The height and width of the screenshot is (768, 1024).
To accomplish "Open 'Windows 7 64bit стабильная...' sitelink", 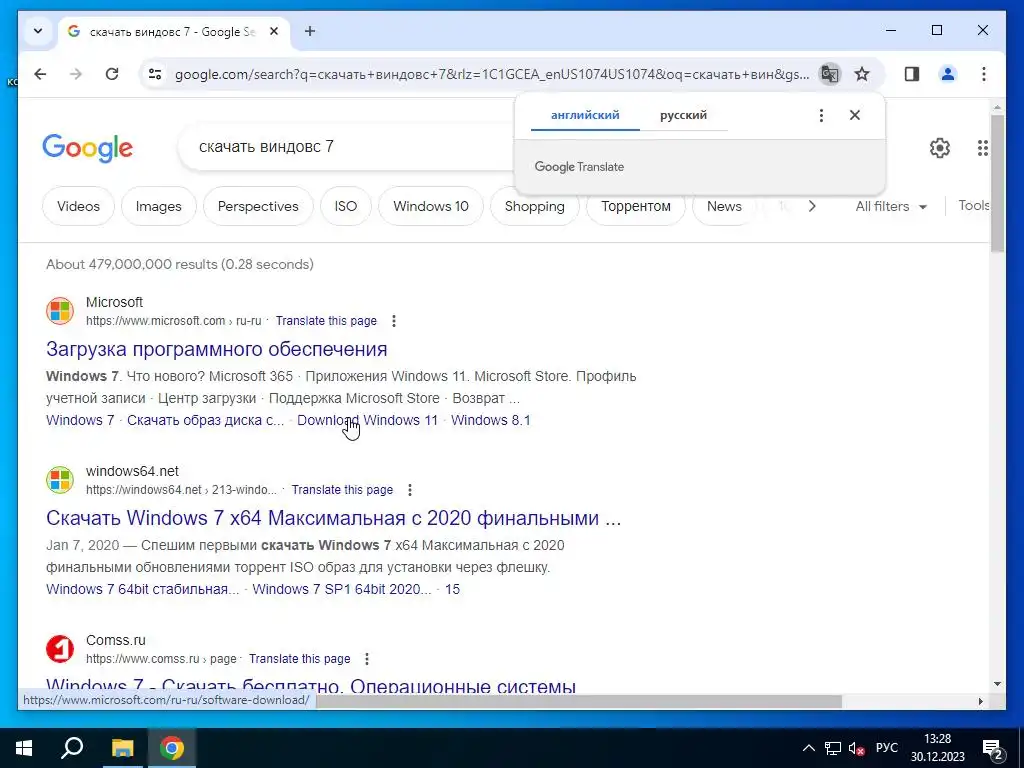I will pos(142,589).
